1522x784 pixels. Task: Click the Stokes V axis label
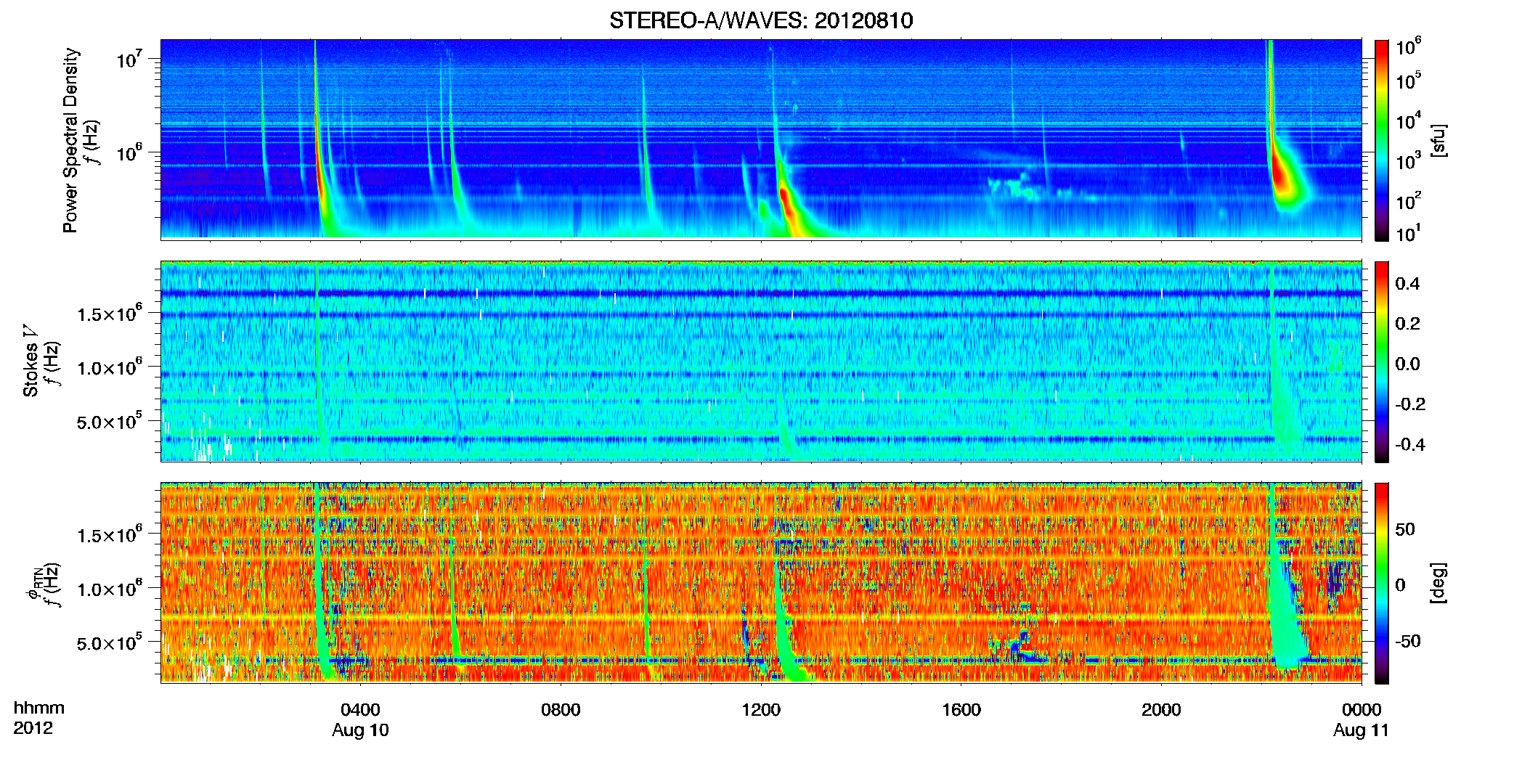coord(30,361)
